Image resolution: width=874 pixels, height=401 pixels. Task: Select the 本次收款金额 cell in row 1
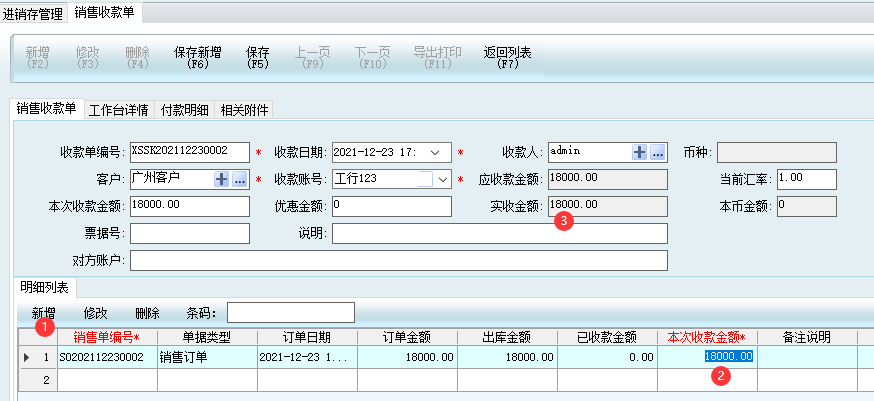click(707, 357)
